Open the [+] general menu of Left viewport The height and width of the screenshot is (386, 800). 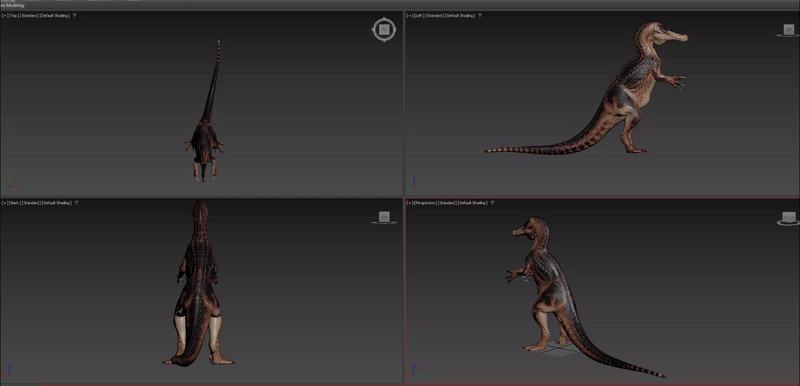(x=410, y=16)
